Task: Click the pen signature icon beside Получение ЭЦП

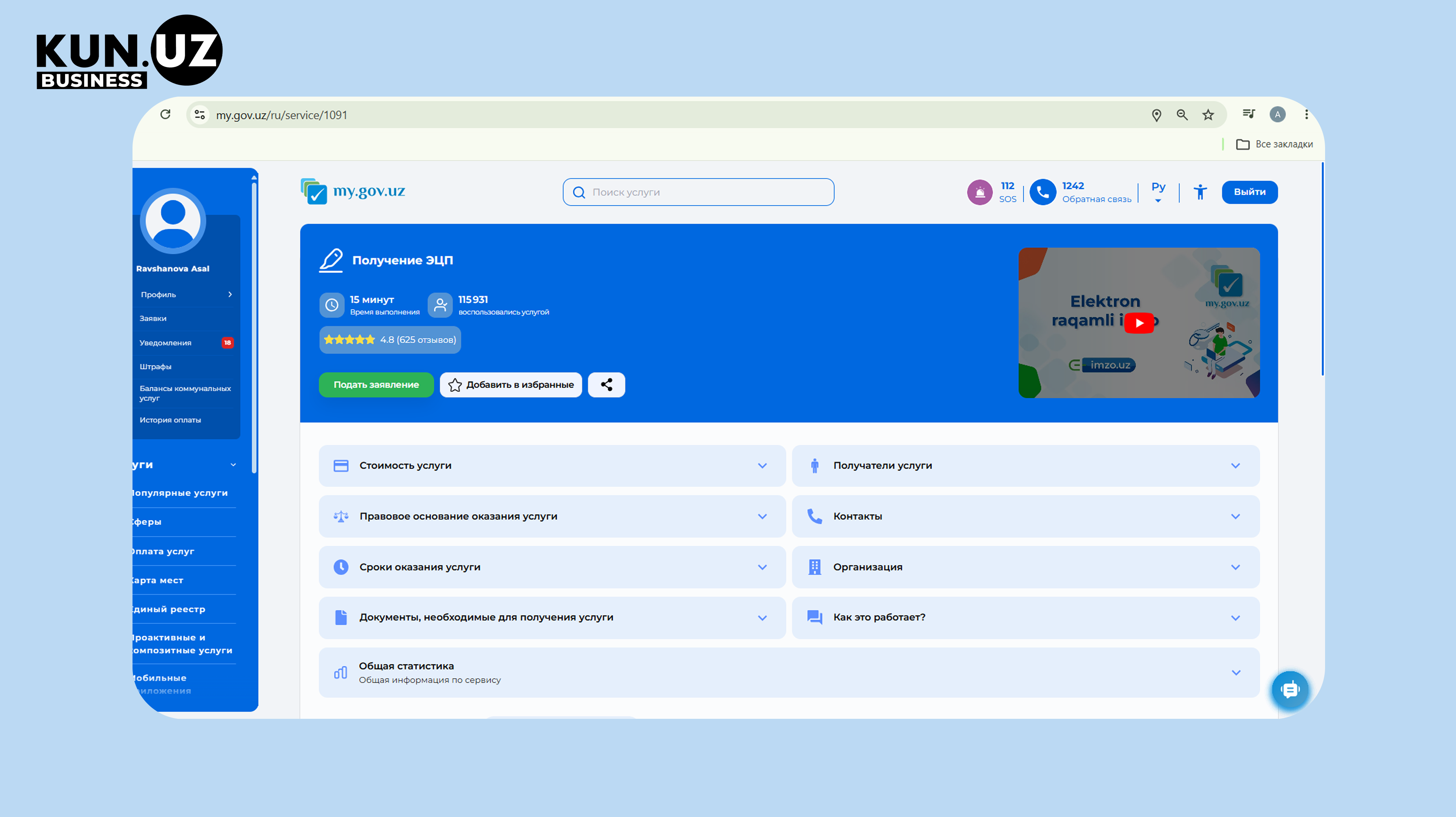Action: [331, 261]
